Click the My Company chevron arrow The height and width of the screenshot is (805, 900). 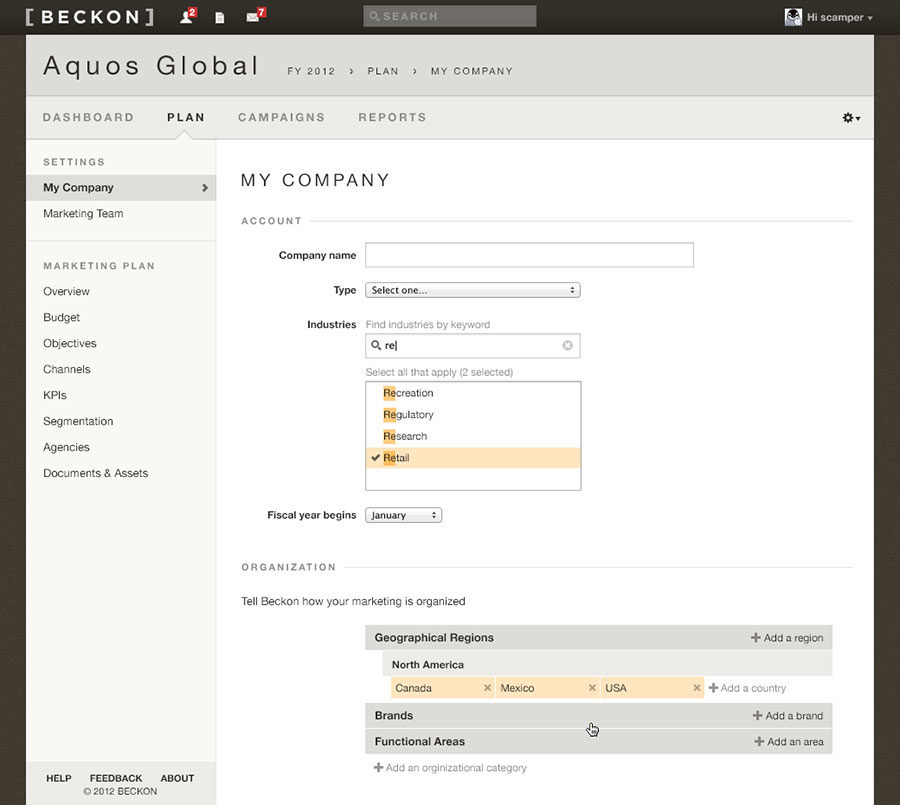[x=205, y=188]
